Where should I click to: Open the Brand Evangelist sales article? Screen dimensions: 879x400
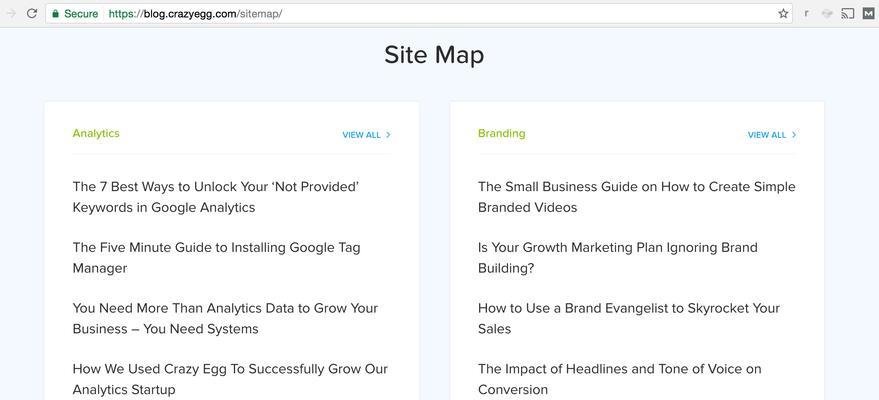click(x=629, y=318)
